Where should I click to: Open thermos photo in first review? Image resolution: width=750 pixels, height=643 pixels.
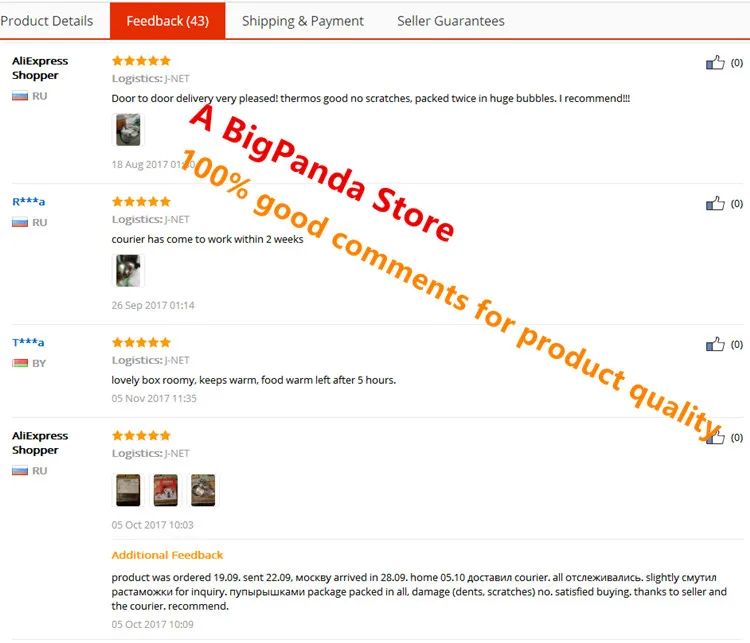click(x=128, y=130)
